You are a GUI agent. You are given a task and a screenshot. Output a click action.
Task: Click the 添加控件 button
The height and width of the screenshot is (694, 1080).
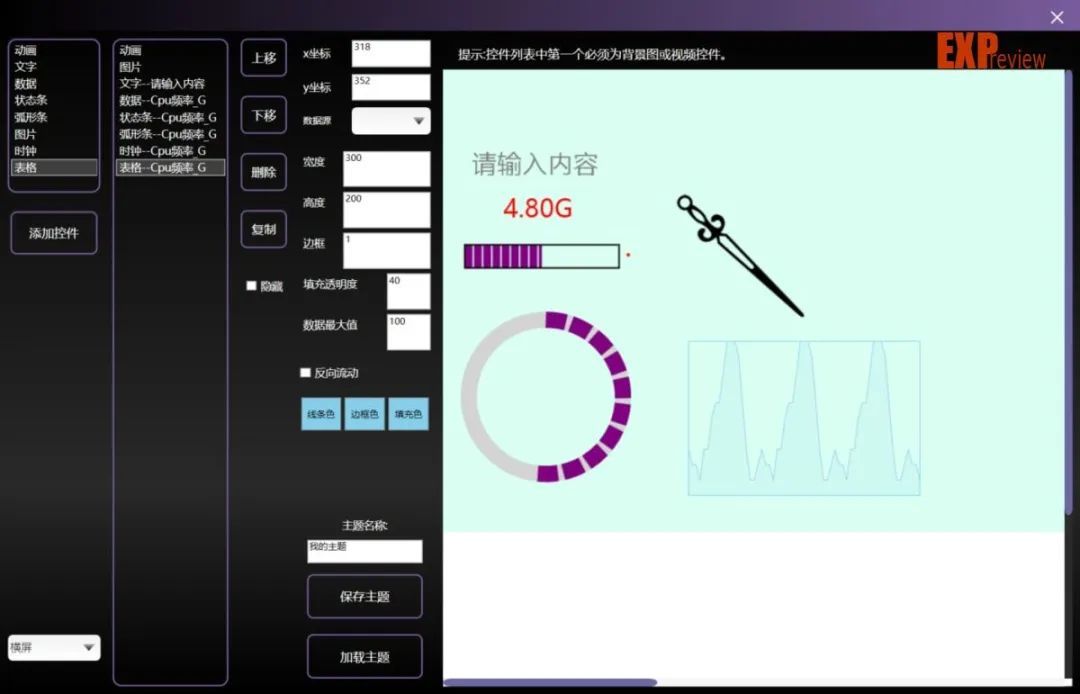tap(54, 233)
